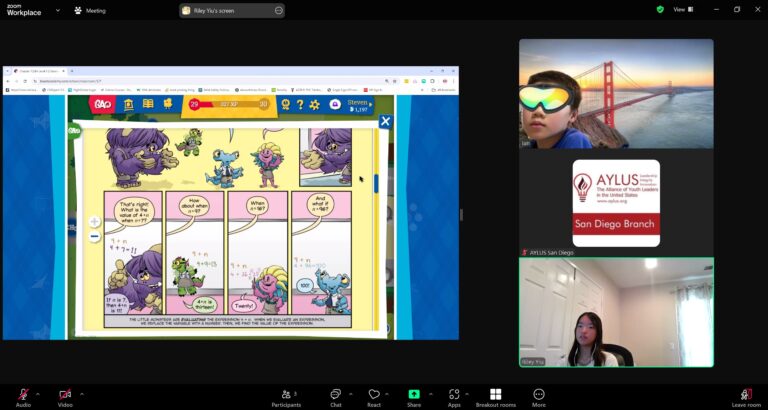Zoom out comic with minus button

(x=95, y=237)
